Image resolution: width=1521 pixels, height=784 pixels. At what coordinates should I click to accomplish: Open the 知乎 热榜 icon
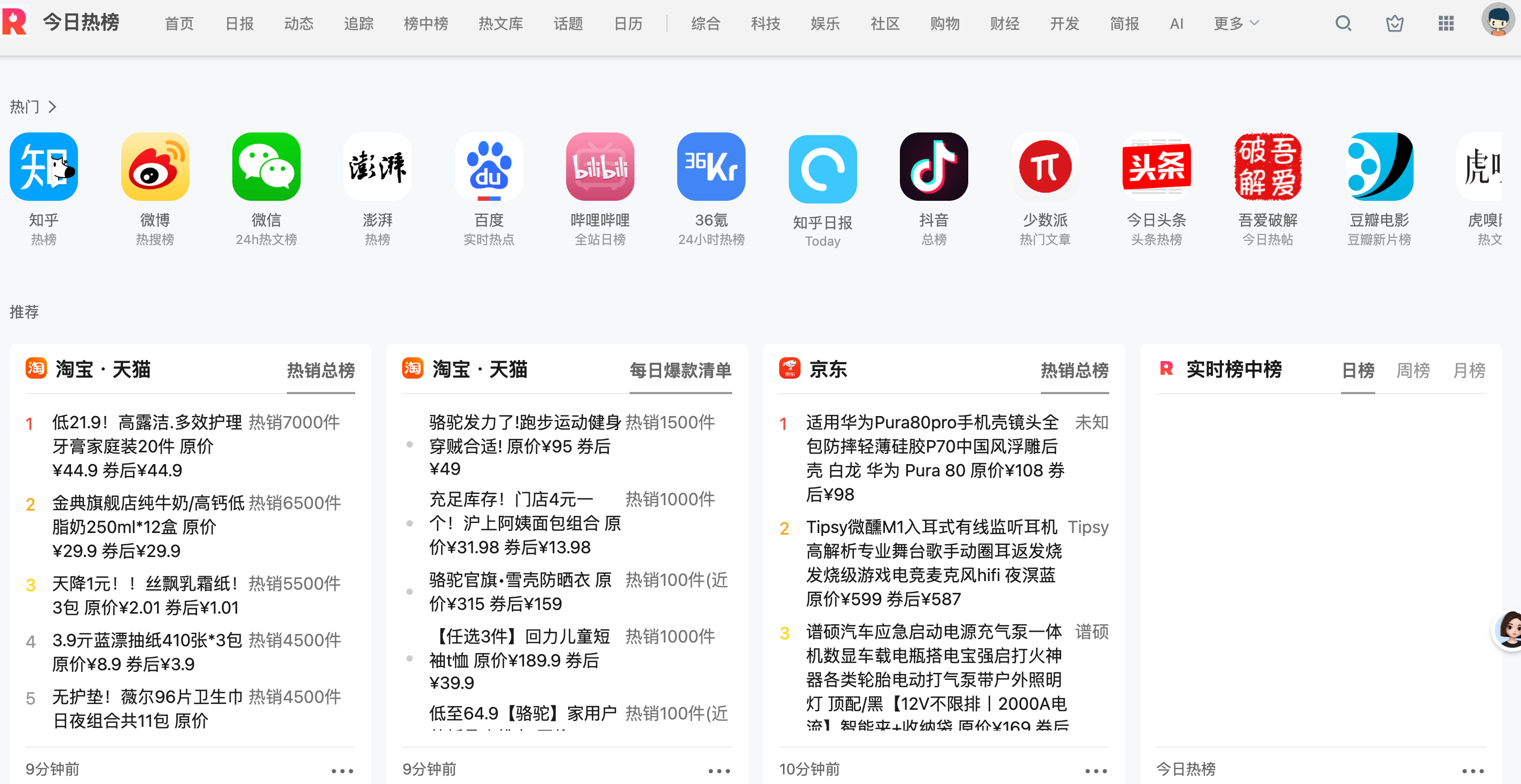pyautogui.click(x=44, y=167)
